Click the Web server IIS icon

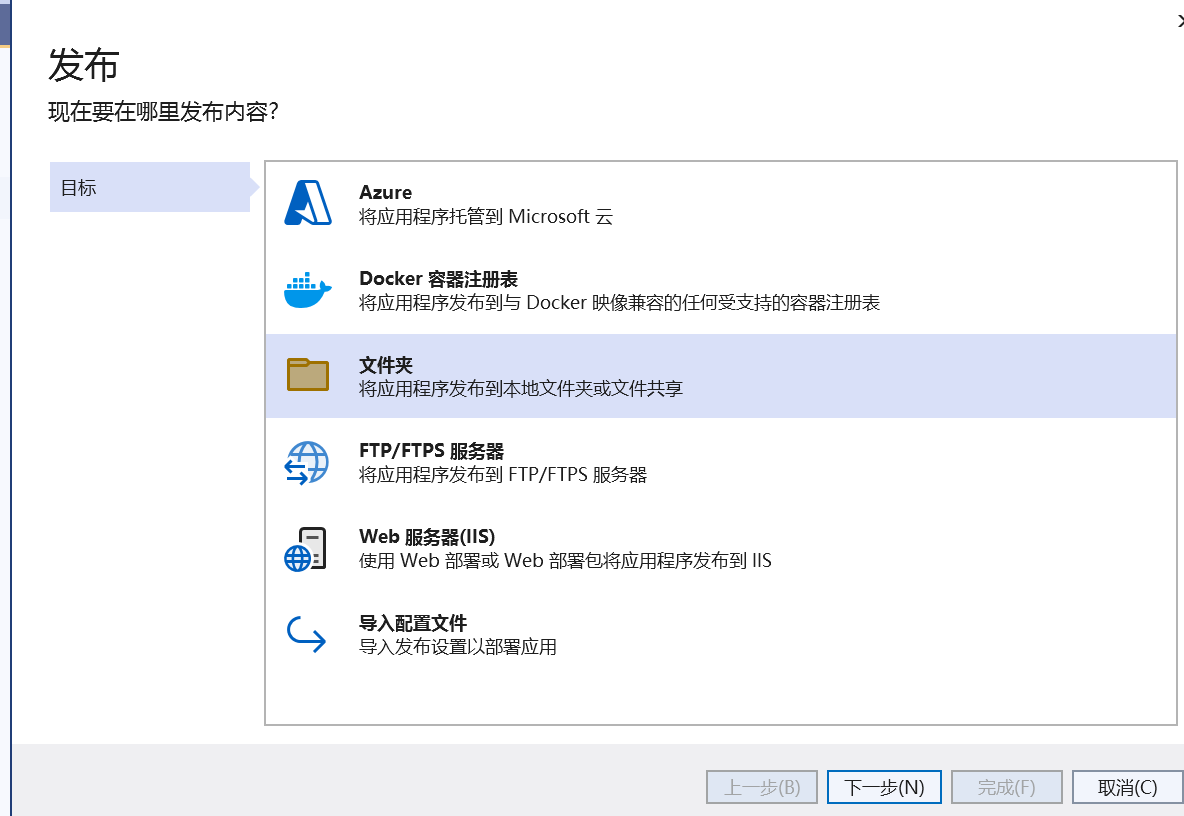[307, 549]
